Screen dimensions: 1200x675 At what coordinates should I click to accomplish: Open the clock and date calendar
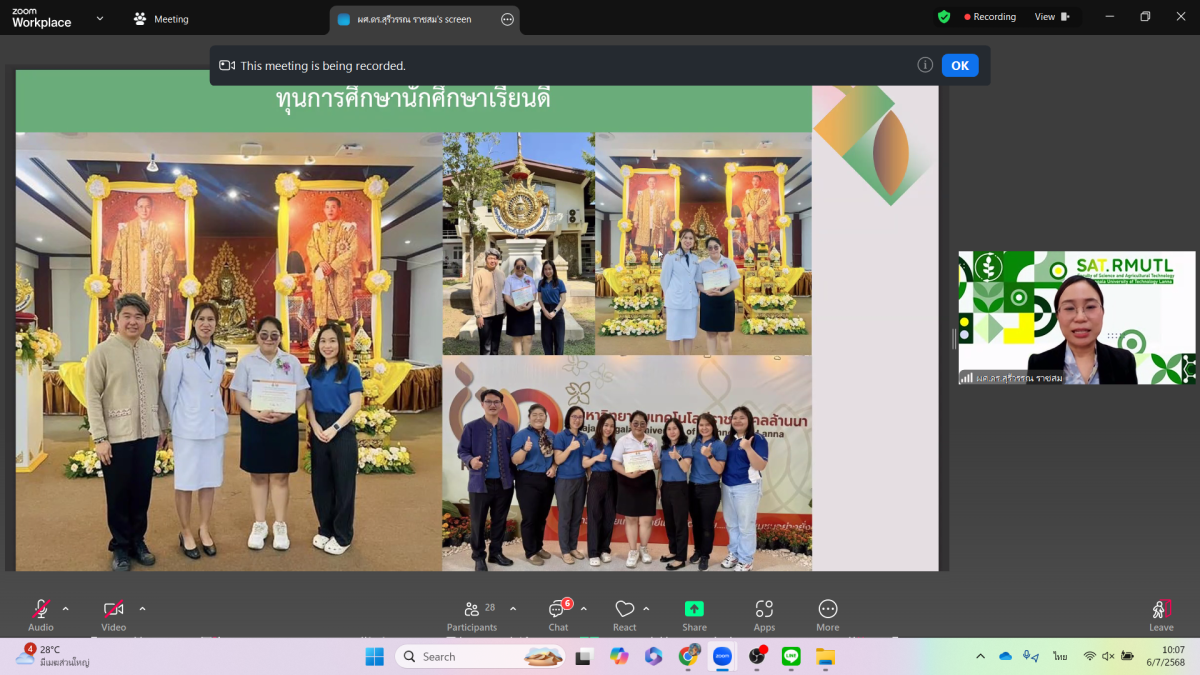point(1167,656)
